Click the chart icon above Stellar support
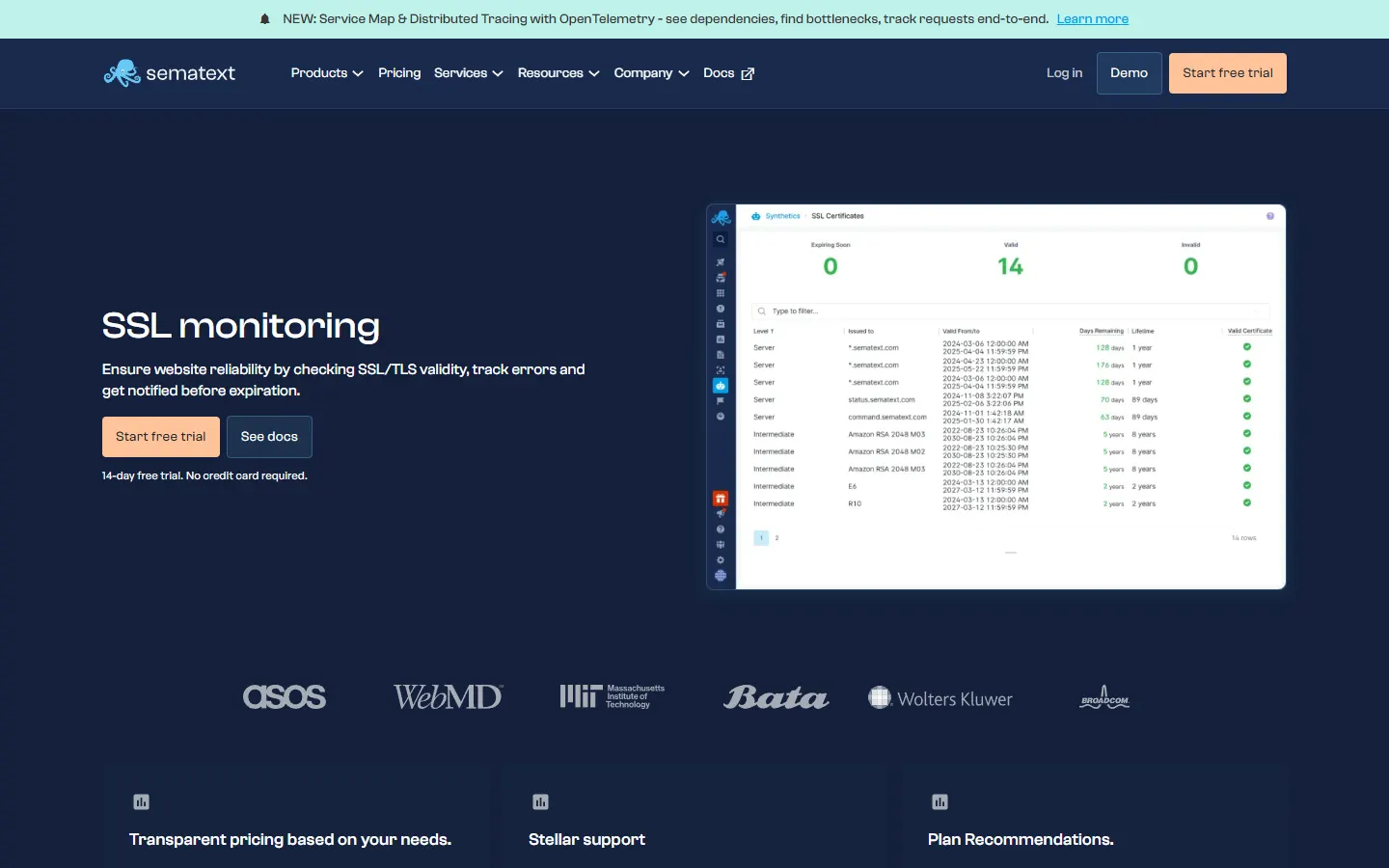The width and height of the screenshot is (1389, 868). tap(540, 801)
